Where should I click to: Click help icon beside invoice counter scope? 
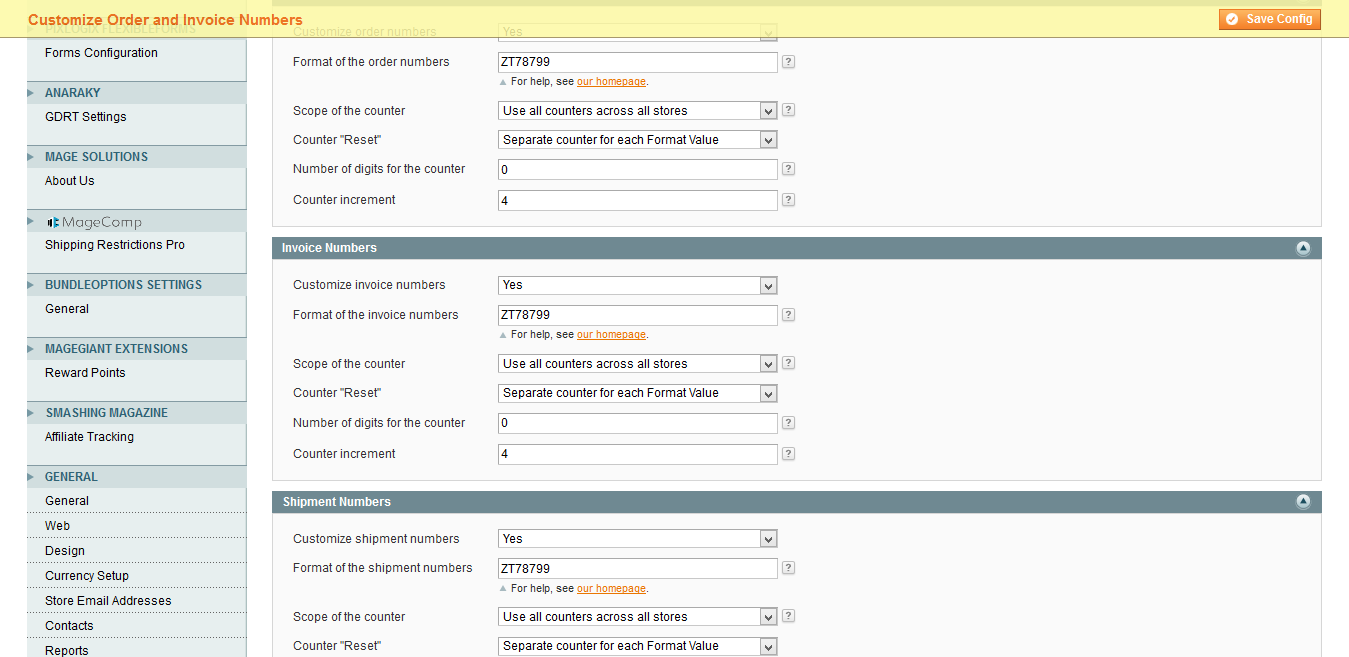point(788,364)
